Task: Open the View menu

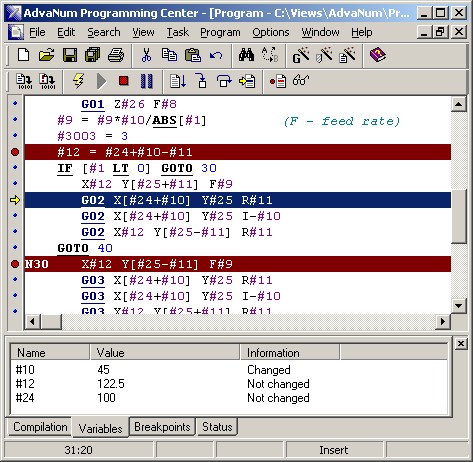Action: [143, 32]
